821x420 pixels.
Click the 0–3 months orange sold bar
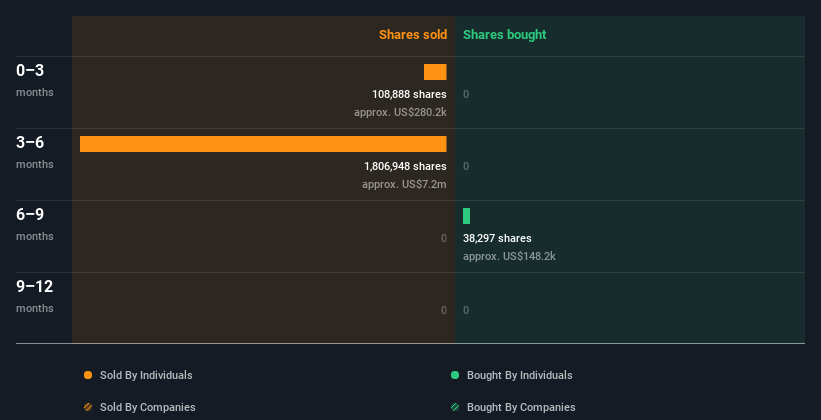(x=435, y=72)
